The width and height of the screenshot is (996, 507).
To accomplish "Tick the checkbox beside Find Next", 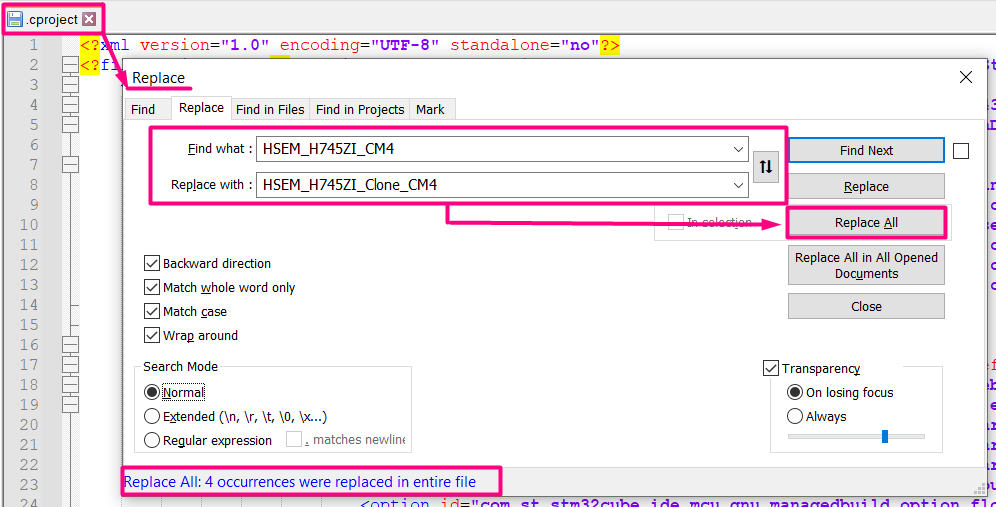I will coord(961,151).
